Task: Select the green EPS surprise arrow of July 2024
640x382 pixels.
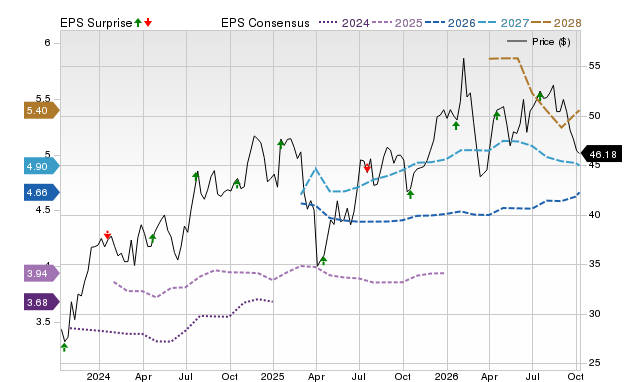Action: point(196,176)
